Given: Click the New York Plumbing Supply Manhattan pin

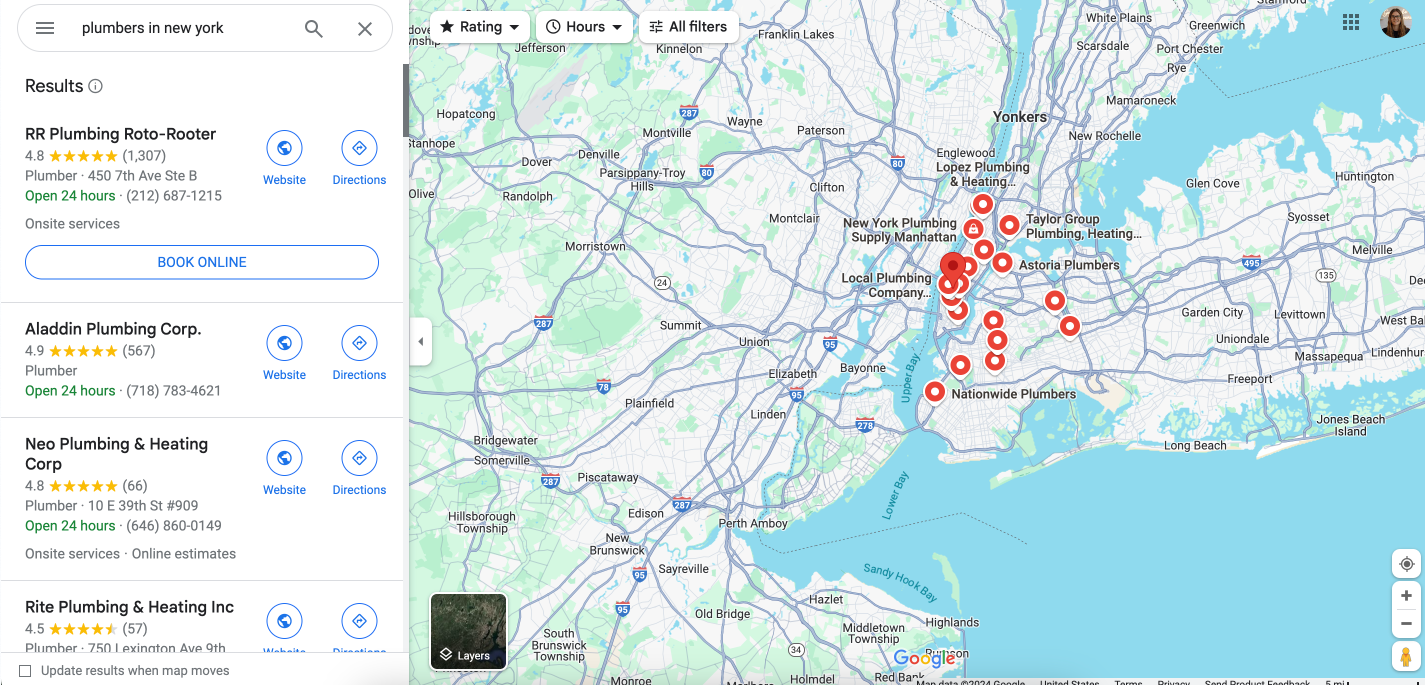Looking at the screenshot, I should (973, 229).
